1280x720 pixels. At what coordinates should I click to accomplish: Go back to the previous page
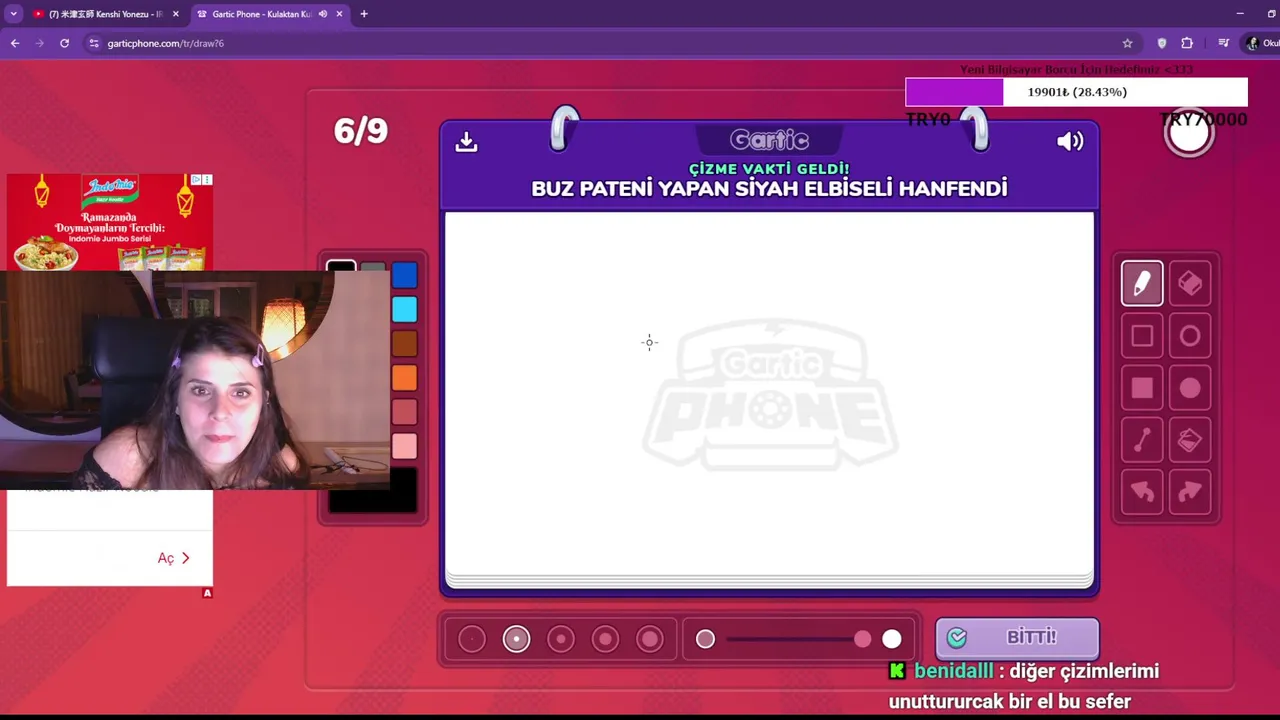point(15,43)
